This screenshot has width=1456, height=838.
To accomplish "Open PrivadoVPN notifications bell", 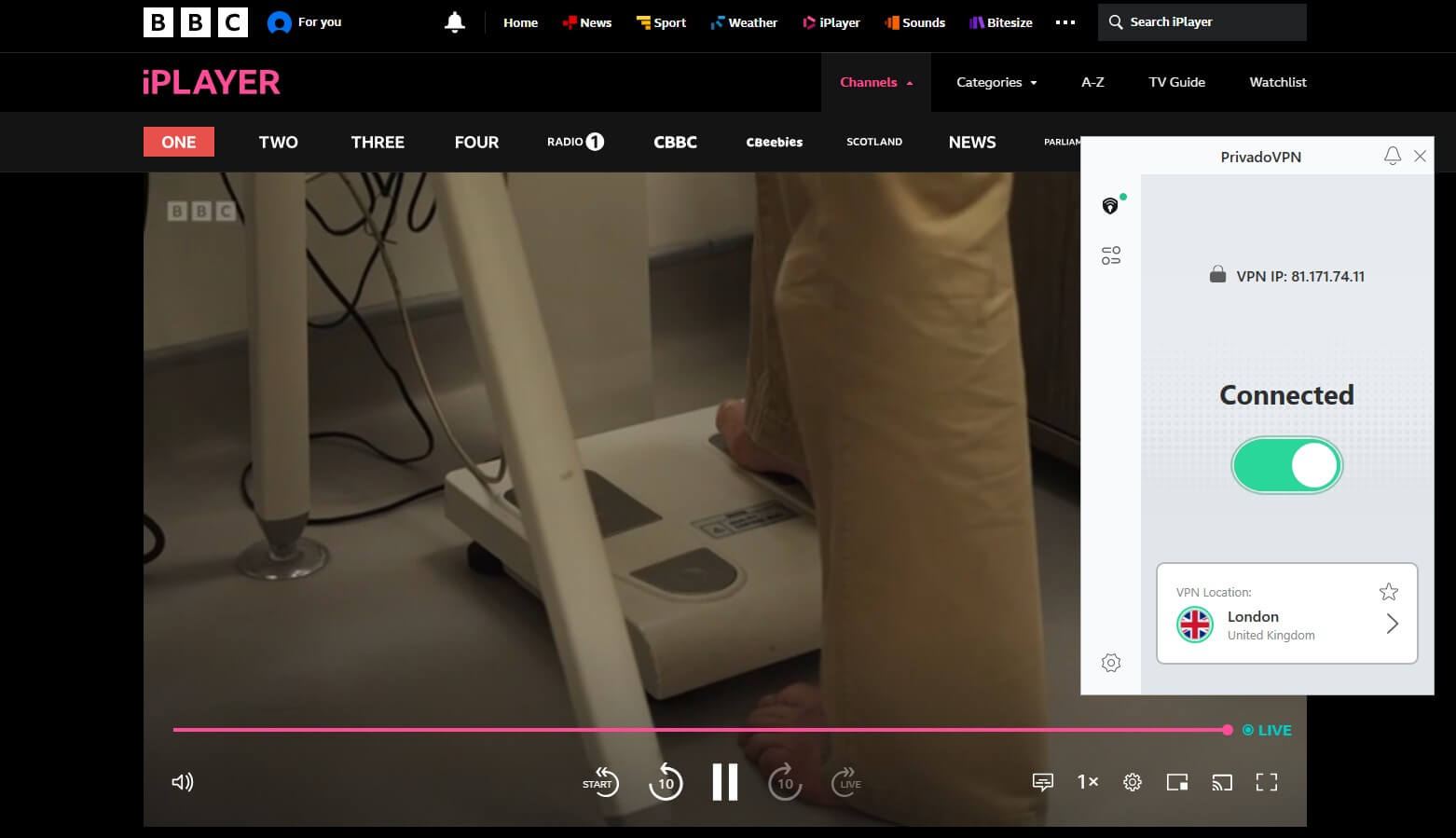I will 1393,156.
